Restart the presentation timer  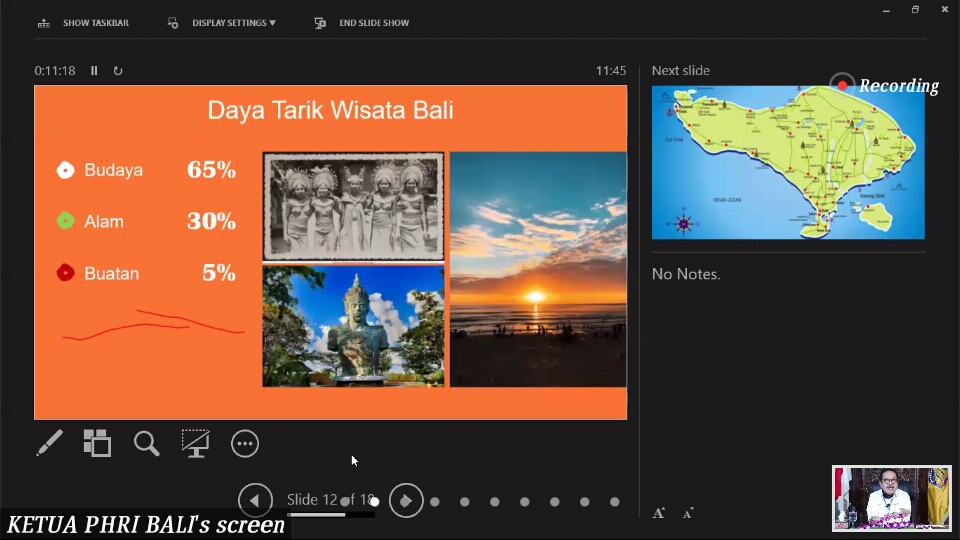pyautogui.click(x=118, y=70)
